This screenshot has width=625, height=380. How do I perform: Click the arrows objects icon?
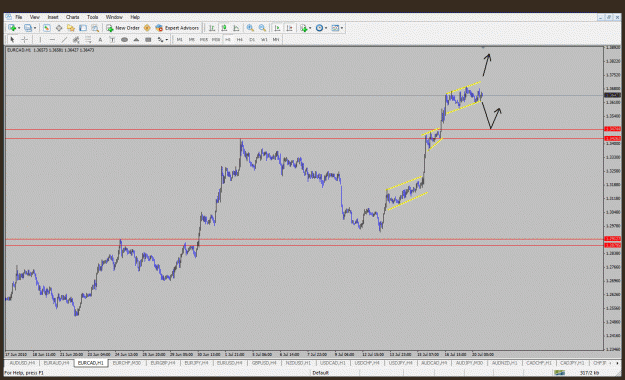(x=160, y=39)
